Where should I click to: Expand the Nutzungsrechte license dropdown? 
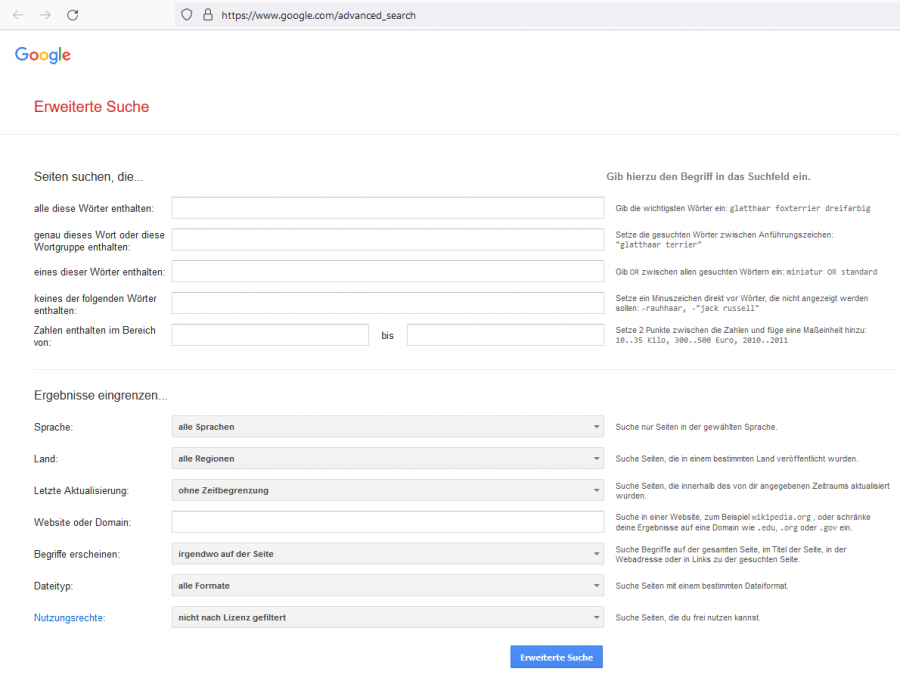(387, 618)
